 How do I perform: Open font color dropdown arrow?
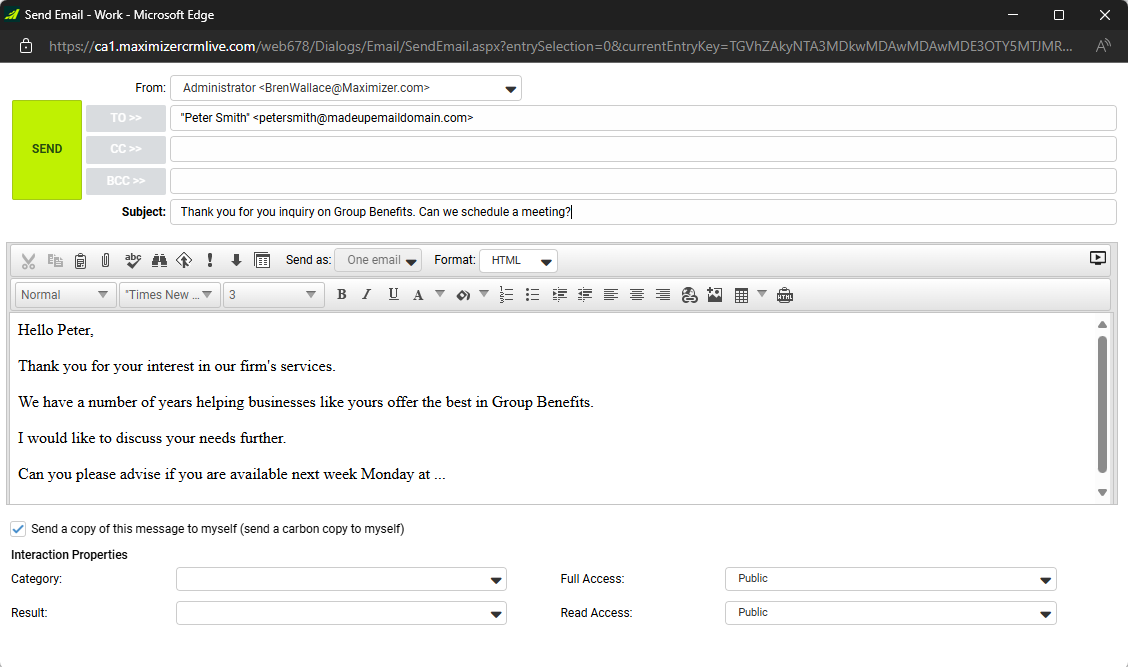pyautogui.click(x=440, y=294)
